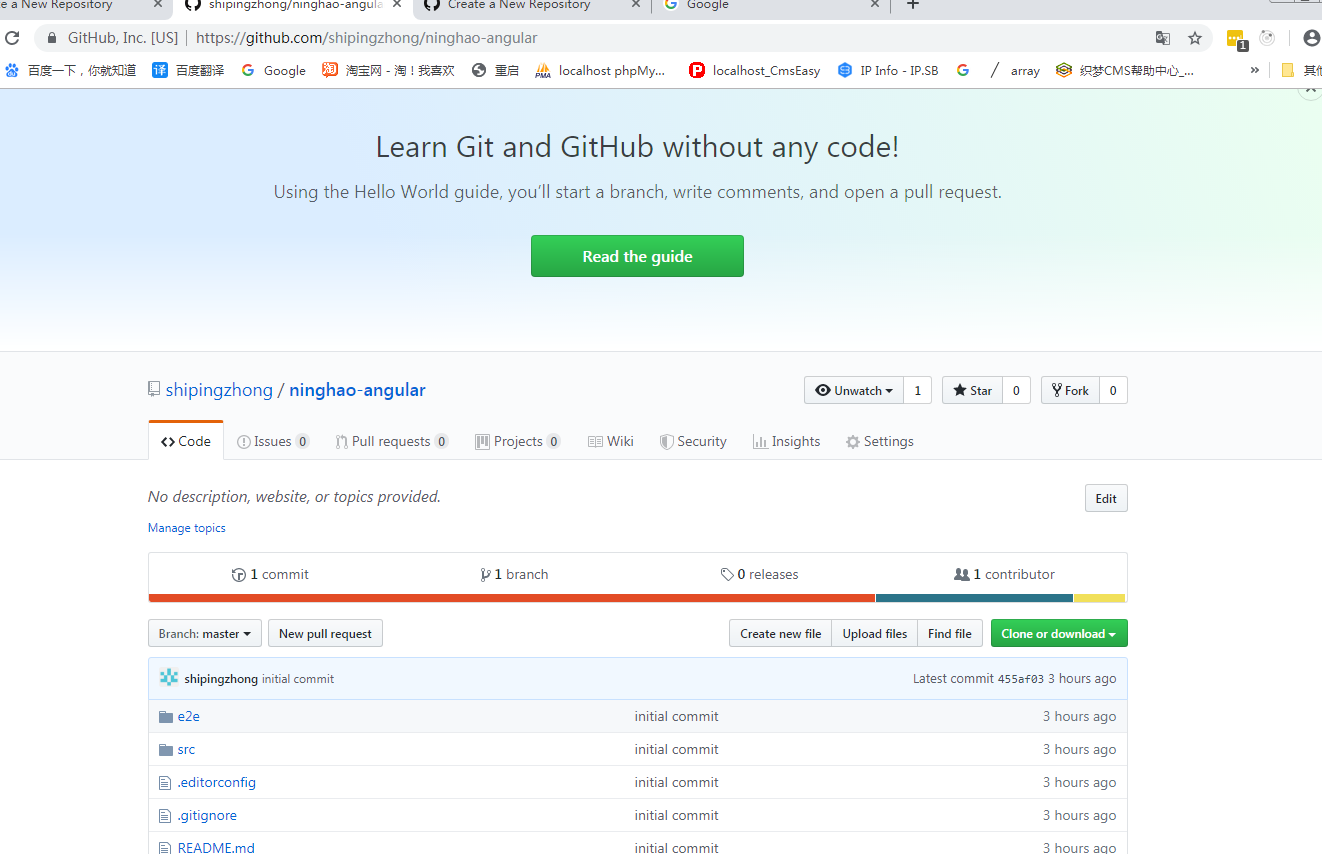The image size is (1322, 854).
Task: Click the padlock site info icon
Action: (52, 38)
